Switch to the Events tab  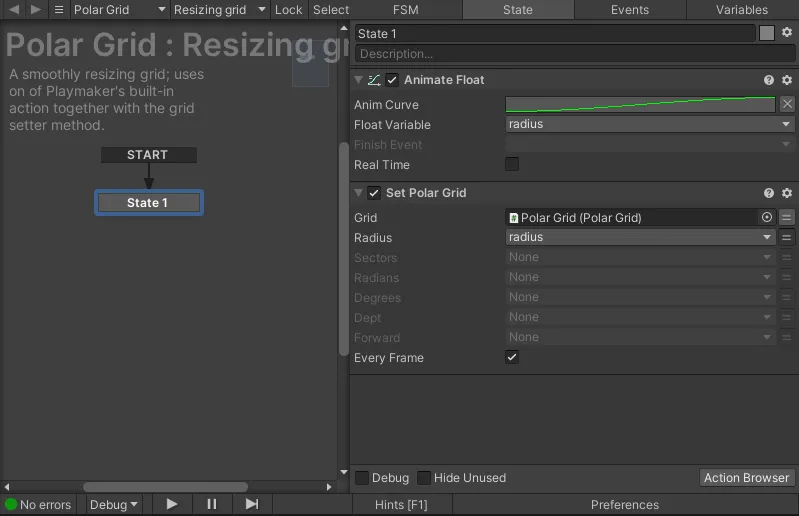point(630,10)
